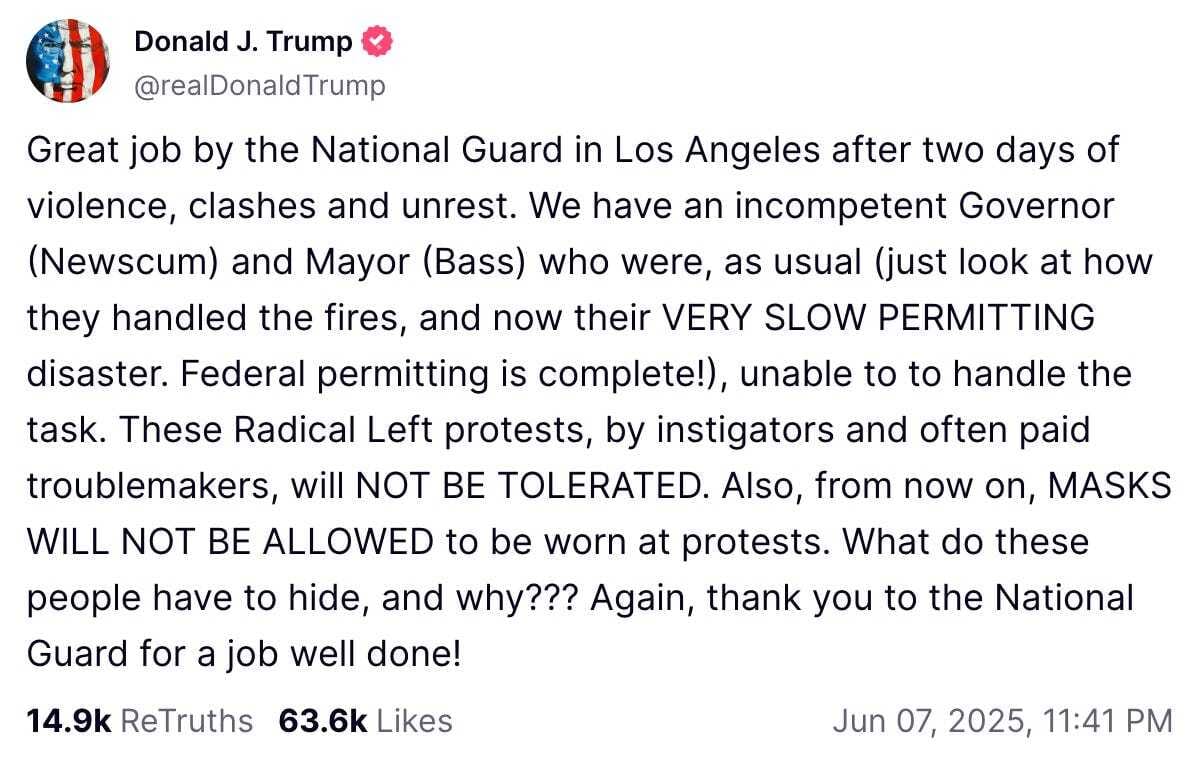
Task: Open the flag-painted profile avatar
Action: (67, 61)
